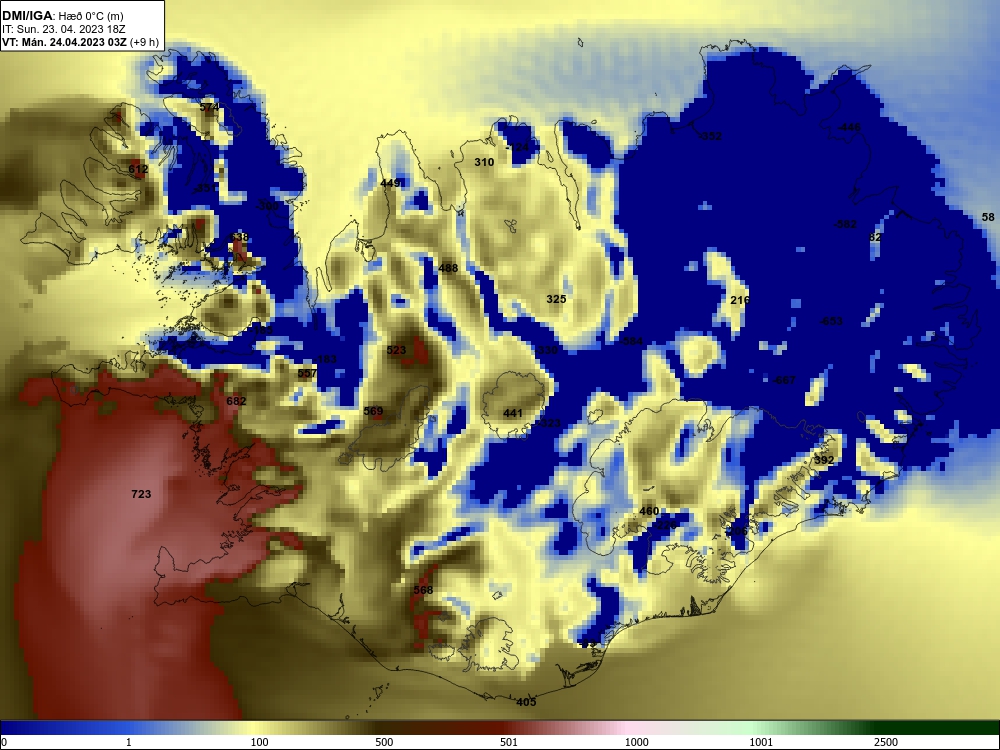Click the negative value -582
The width and height of the screenshot is (1000, 750).
coord(845,224)
